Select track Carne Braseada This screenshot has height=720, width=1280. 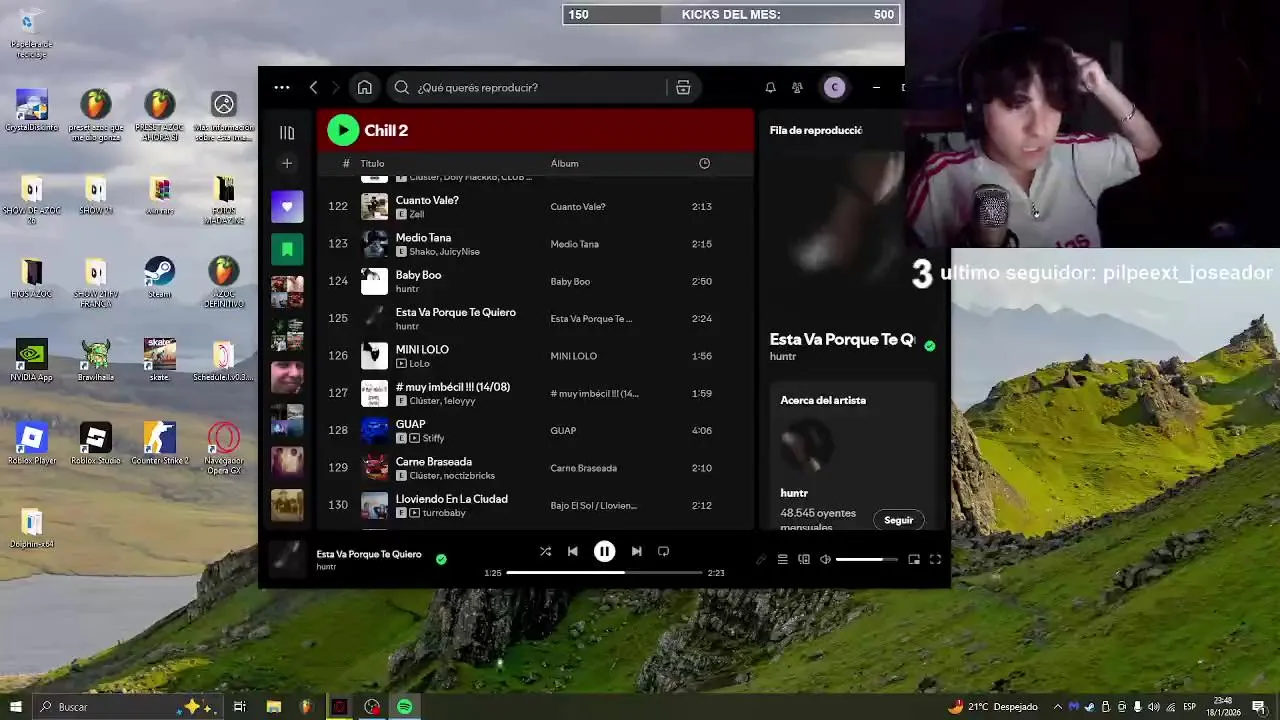tap(535, 468)
